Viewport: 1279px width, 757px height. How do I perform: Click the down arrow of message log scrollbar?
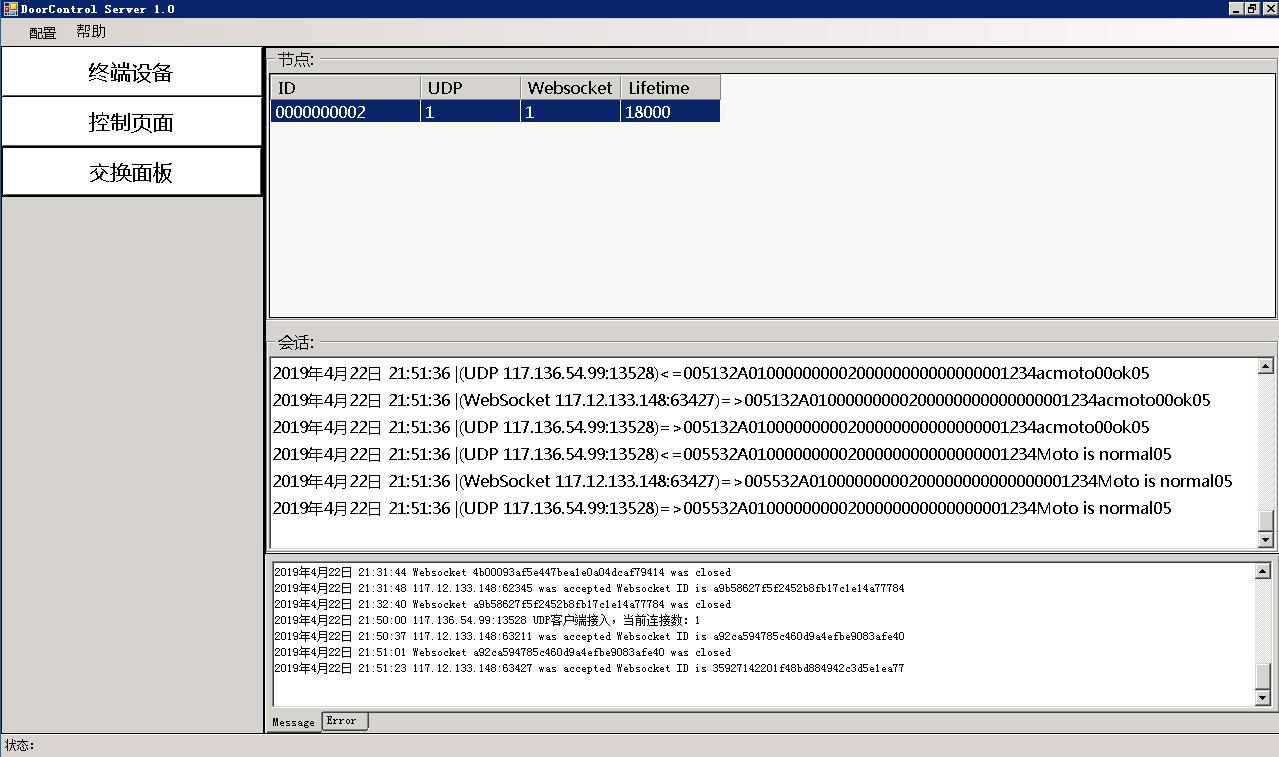[1262, 697]
